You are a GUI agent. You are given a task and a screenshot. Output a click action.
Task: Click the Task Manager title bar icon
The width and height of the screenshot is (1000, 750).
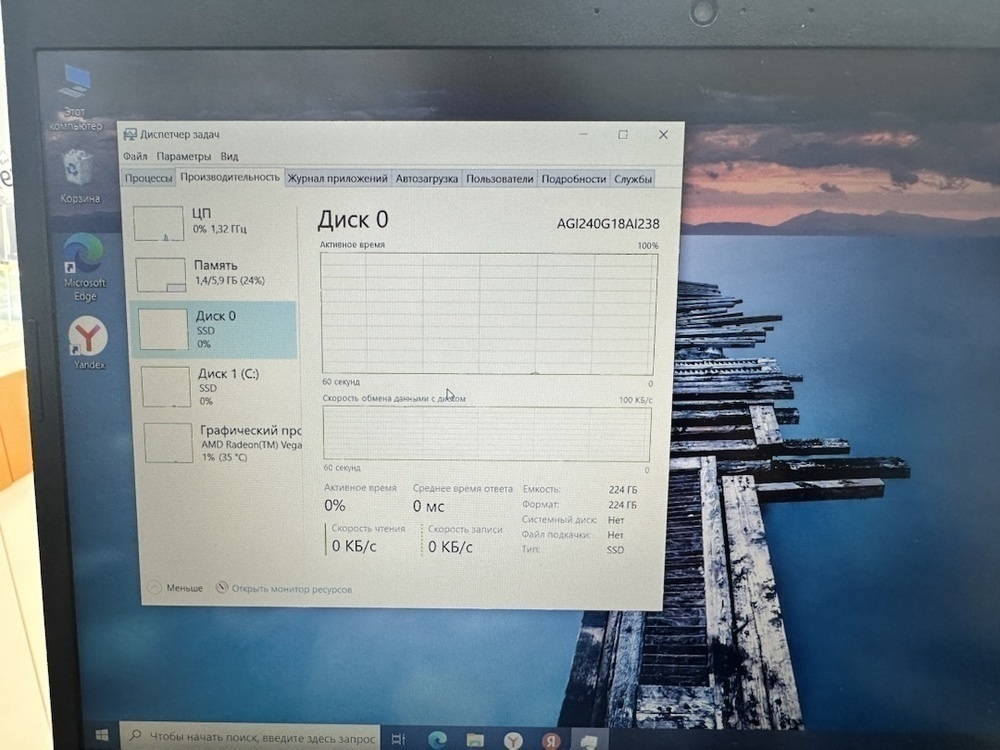click(130, 134)
